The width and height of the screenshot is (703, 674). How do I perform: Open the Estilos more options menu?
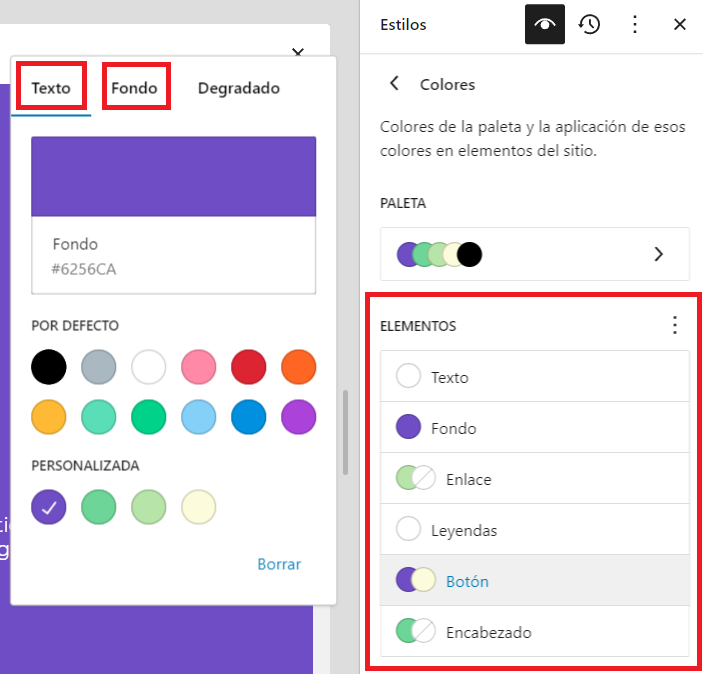[x=634, y=25]
